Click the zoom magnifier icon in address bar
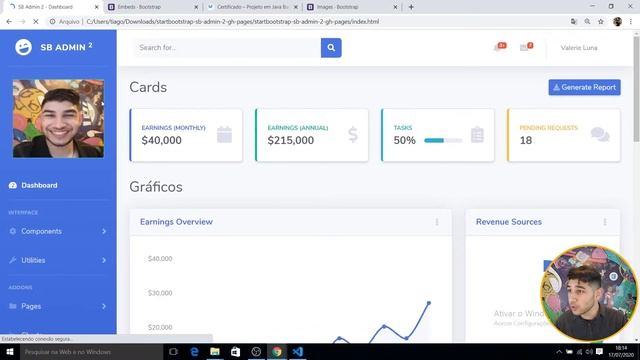Viewport: 640px width, 360px height. tap(587, 22)
